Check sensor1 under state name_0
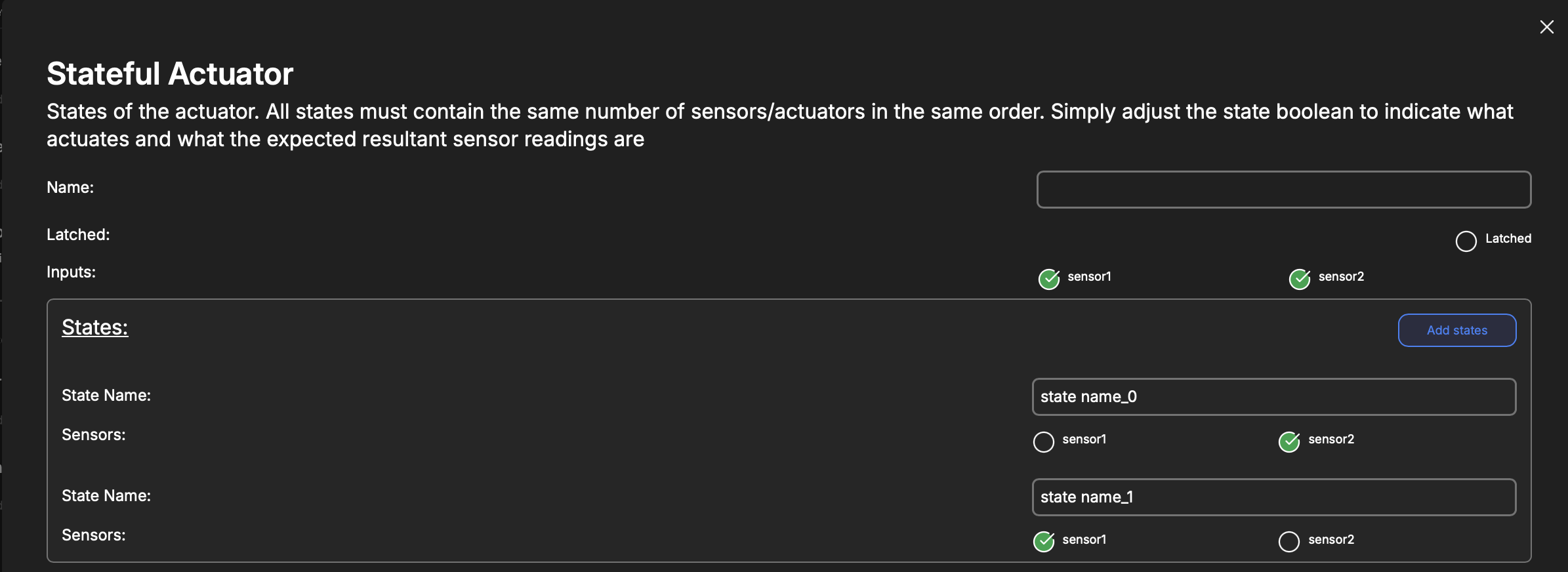Image resolution: width=1568 pixels, height=572 pixels. [x=1043, y=441]
